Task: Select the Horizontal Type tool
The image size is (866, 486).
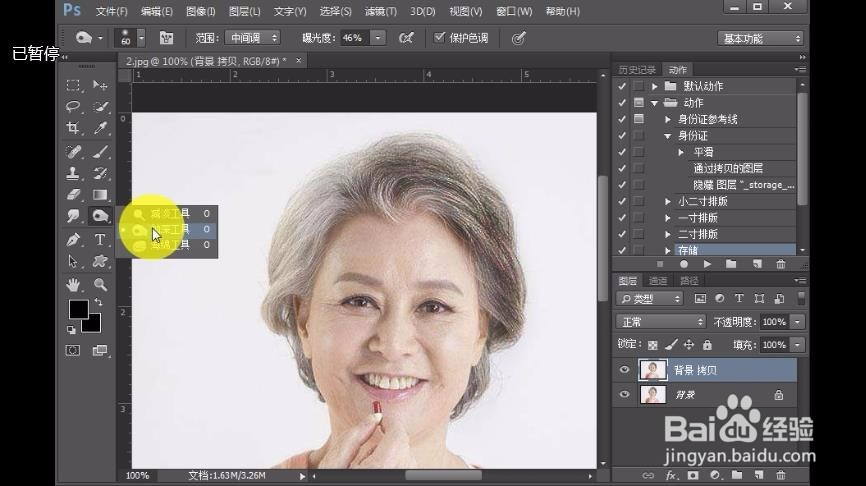Action: (x=100, y=240)
